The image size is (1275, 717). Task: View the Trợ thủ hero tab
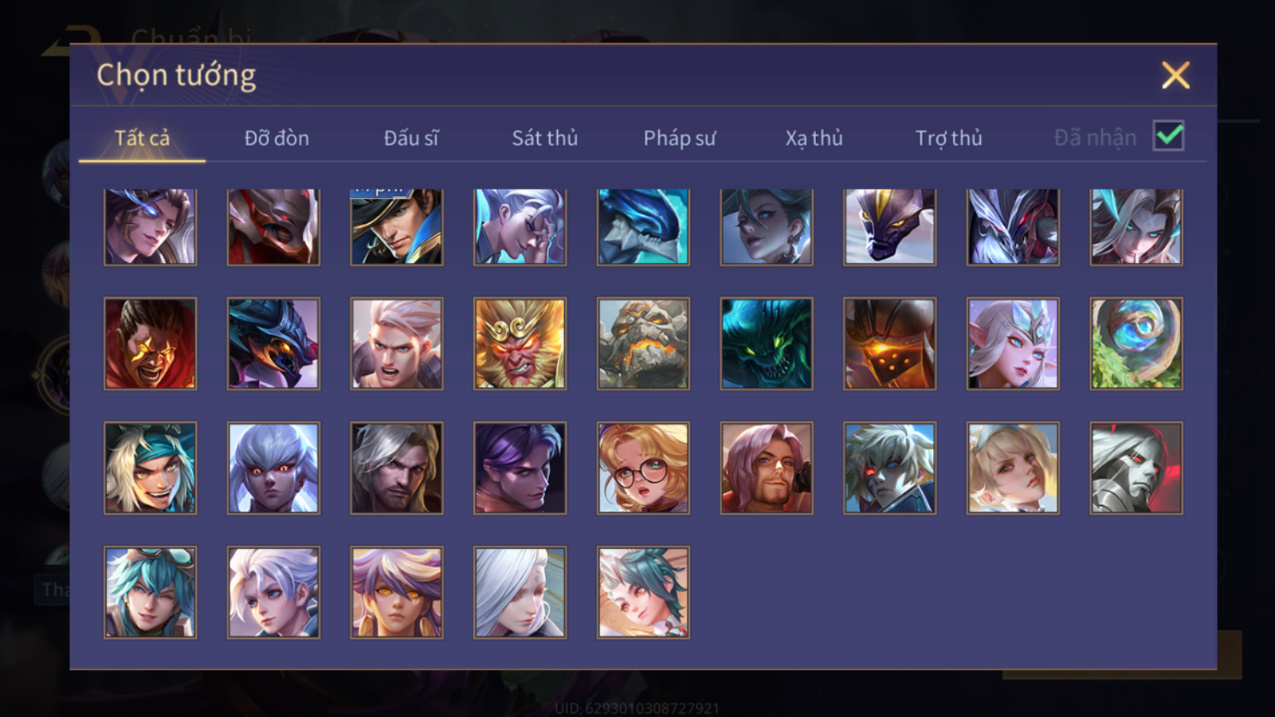tap(948, 138)
